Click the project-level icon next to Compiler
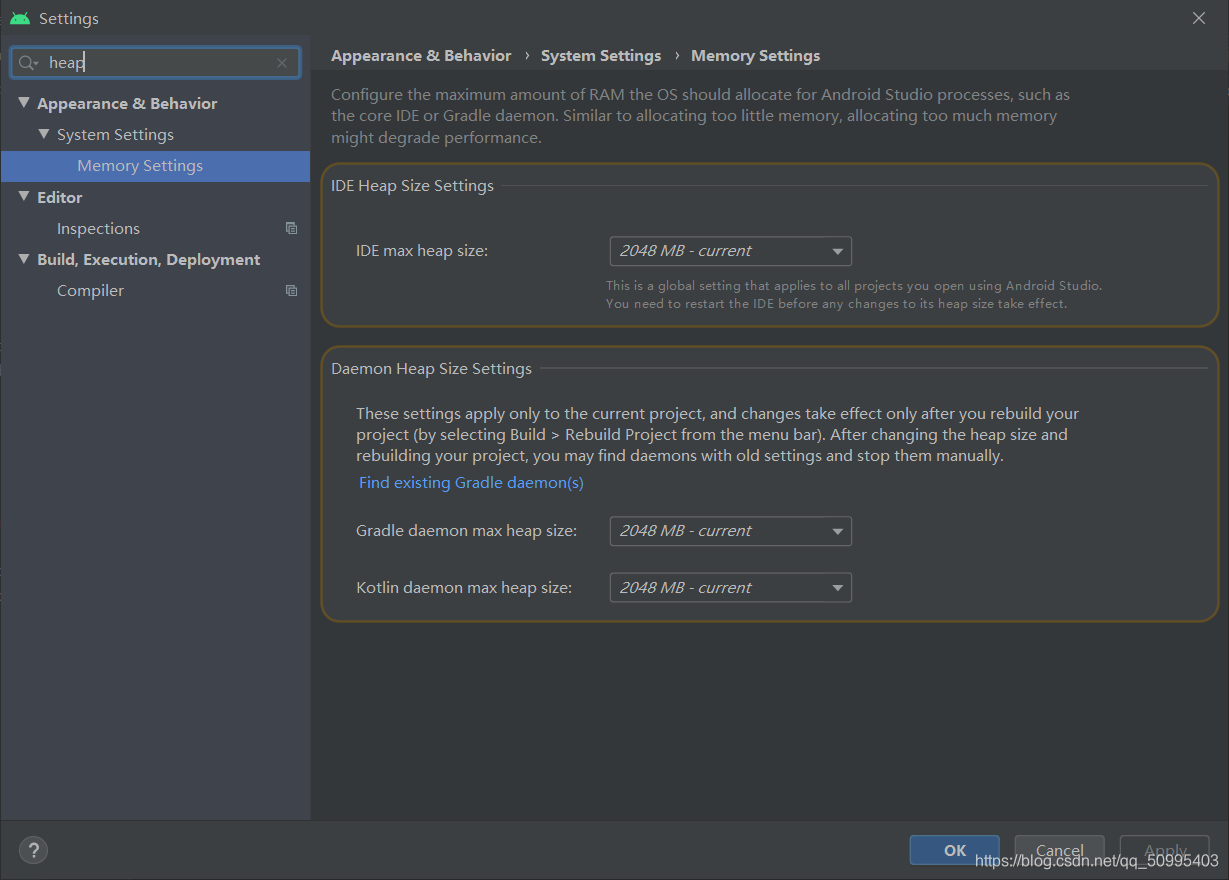 [x=291, y=290]
